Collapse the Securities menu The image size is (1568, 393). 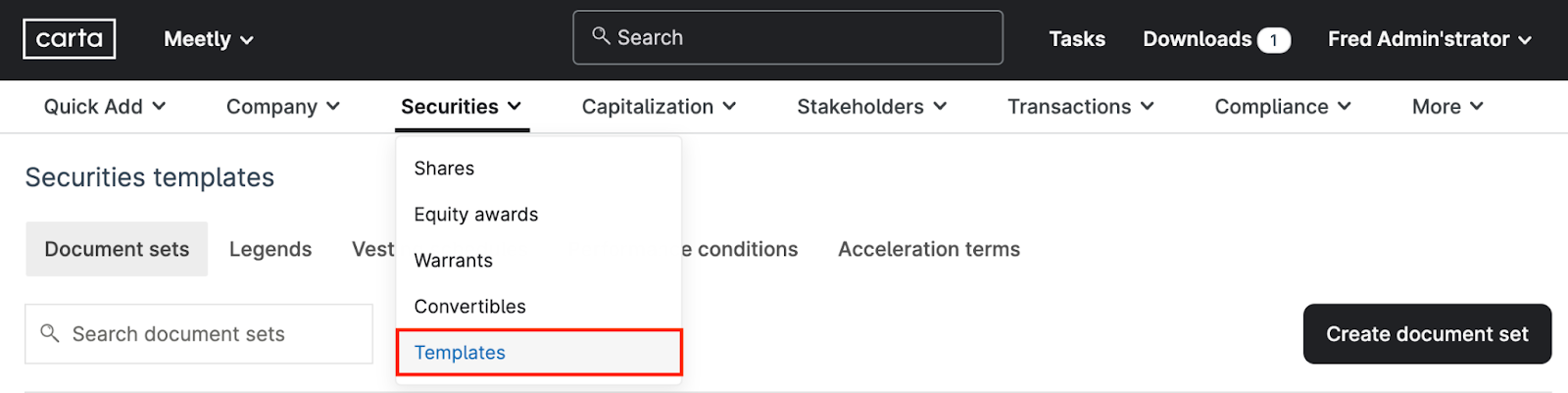coord(462,107)
